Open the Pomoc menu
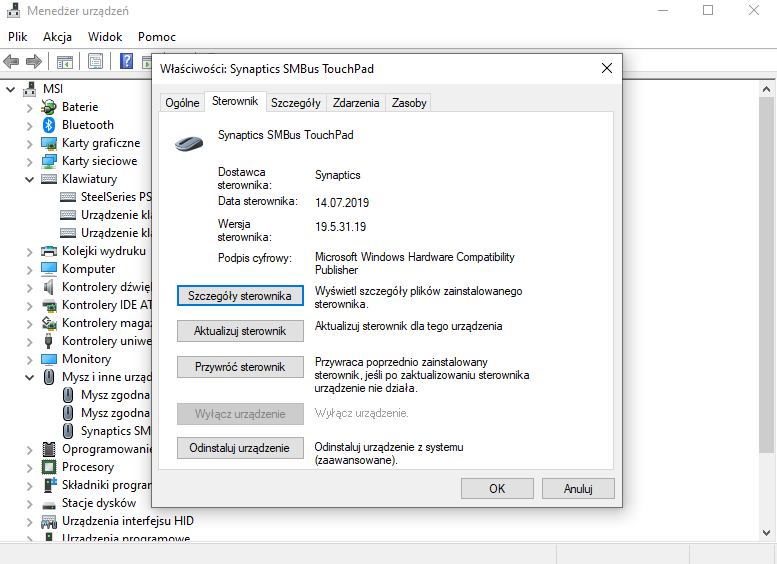777x564 pixels. [157, 37]
